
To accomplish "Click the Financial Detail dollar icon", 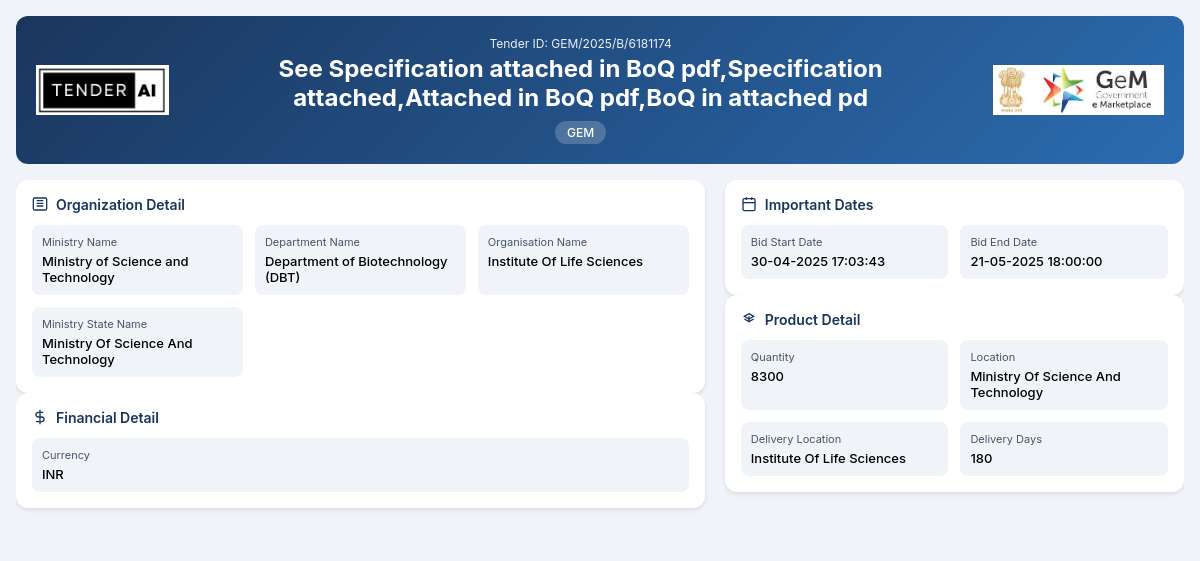I will pyautogui.click(x=40, y=417).
